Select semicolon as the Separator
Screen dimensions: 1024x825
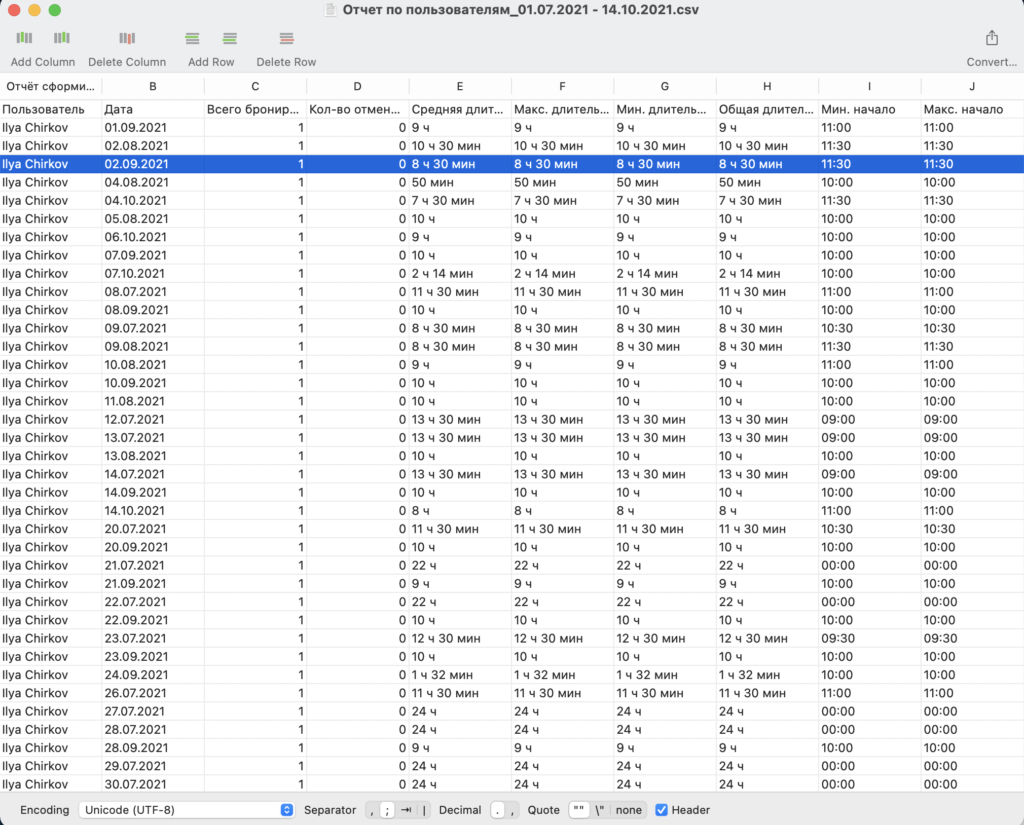click(387, 810)
